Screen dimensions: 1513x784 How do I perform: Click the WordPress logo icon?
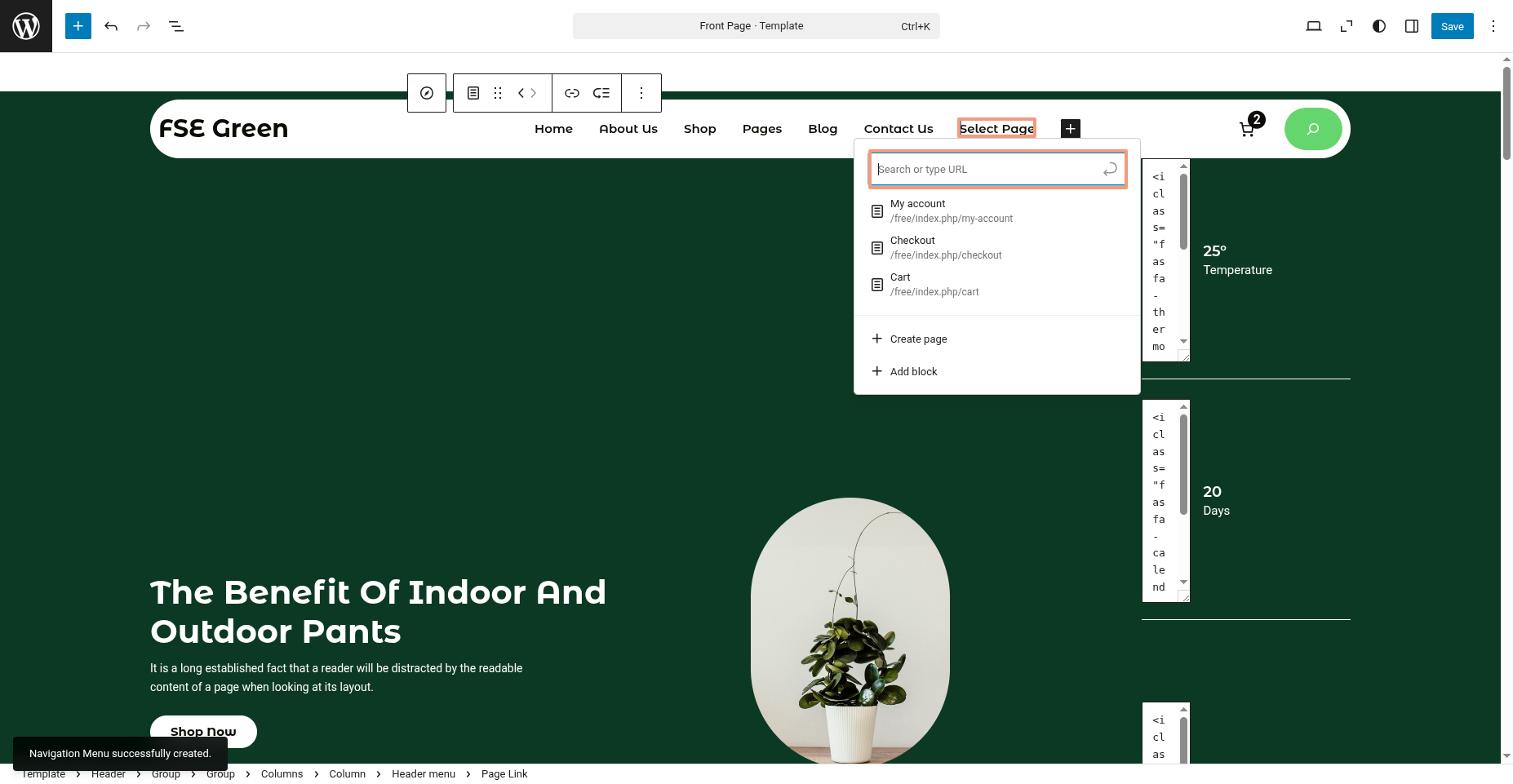tap(26, 26)
